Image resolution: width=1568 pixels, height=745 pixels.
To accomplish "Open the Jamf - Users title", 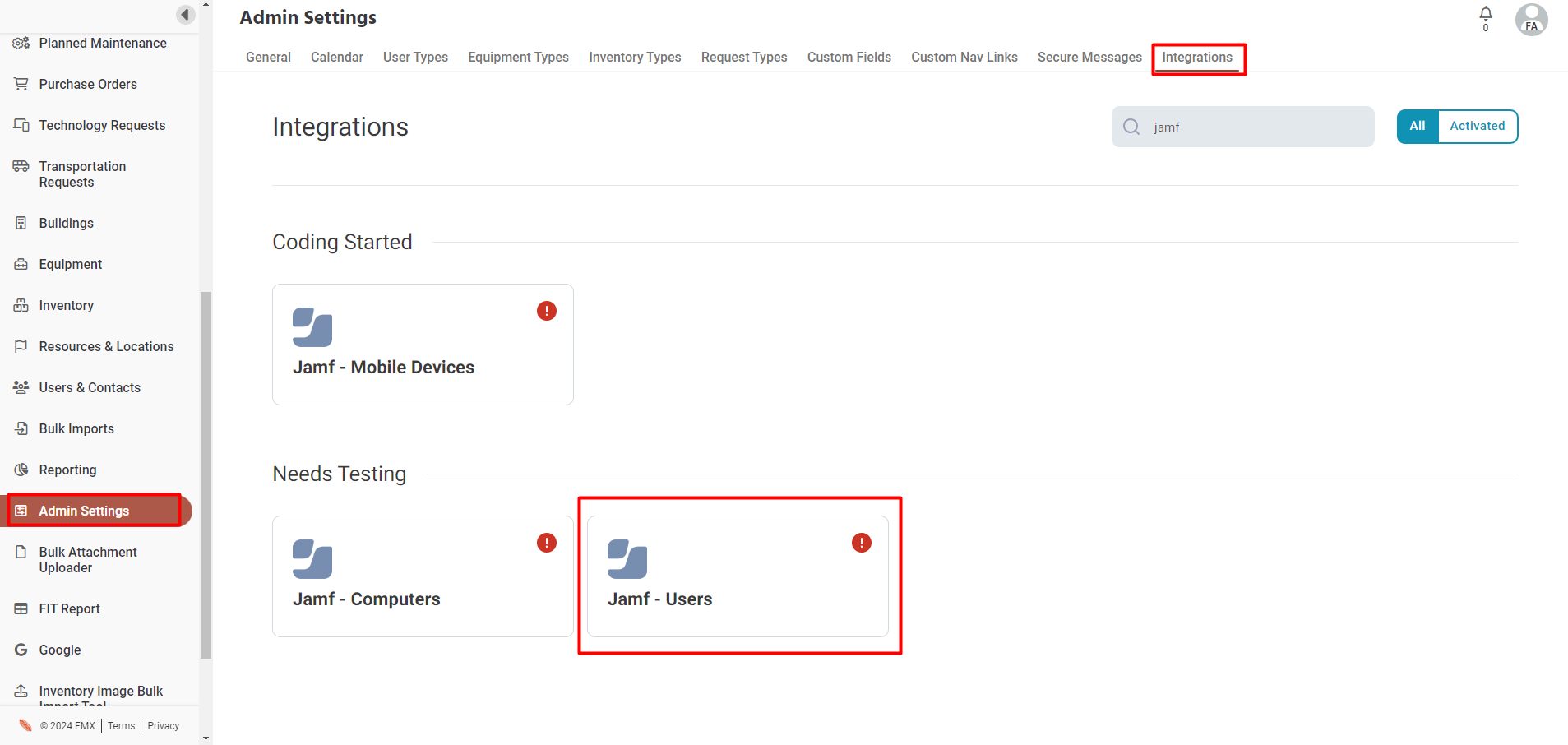I will pyautogui.click(x=660, y=599).
